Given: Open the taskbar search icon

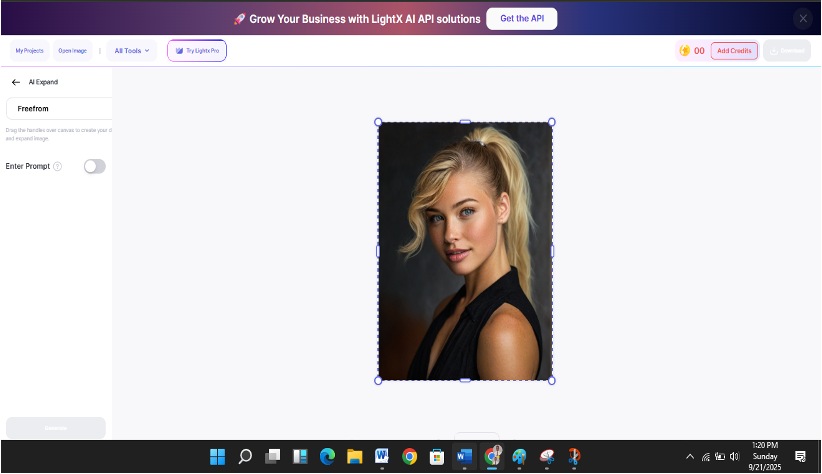Looking at the screenshot, I should [245, 457].
